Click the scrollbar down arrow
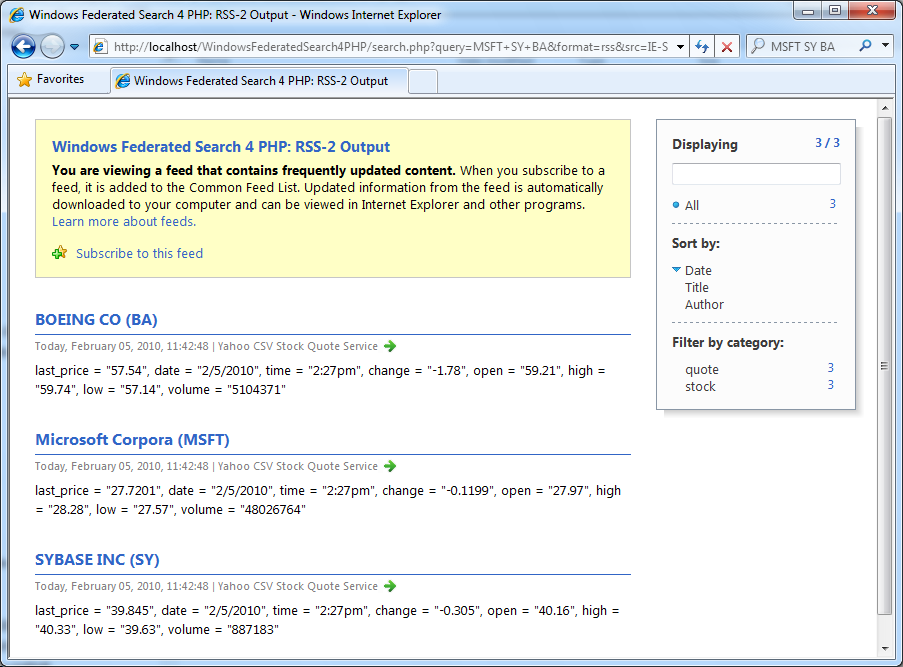 coord(885,649)
